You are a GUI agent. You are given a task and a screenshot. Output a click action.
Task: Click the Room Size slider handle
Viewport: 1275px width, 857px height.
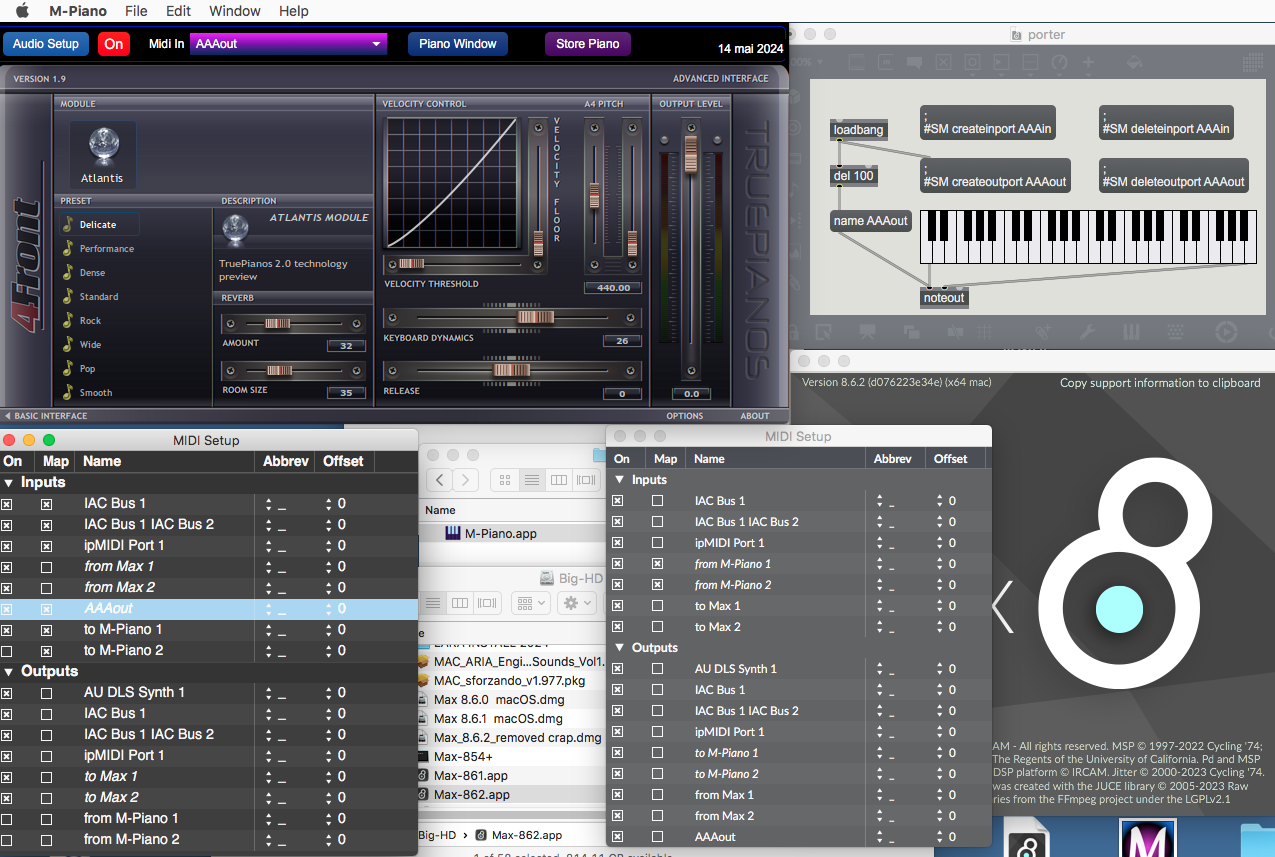279,371
